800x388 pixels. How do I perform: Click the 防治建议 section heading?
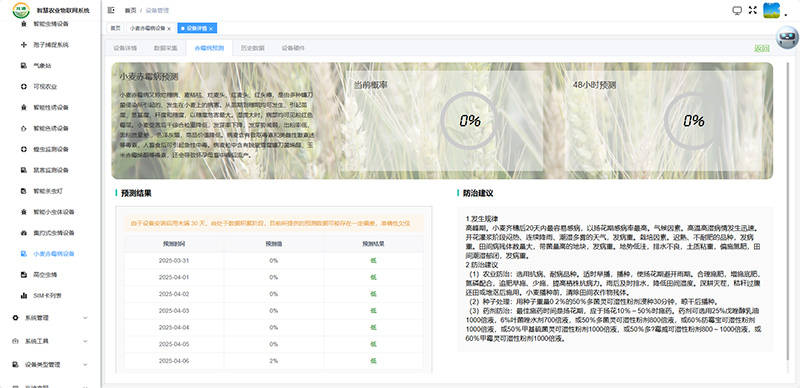tap(478, 193)
